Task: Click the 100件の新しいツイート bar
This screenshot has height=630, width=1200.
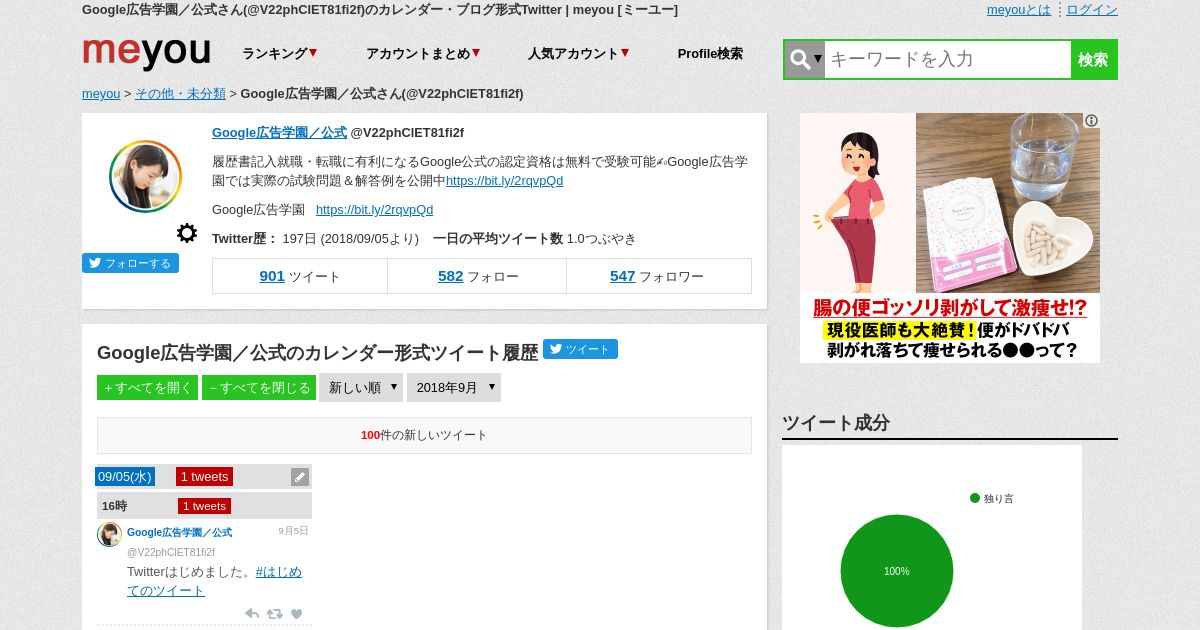Action: coord(424,435)
